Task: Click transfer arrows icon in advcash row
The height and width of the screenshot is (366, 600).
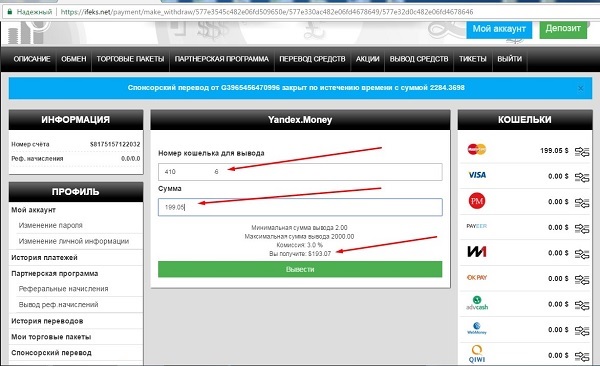Action: [582, 306]
